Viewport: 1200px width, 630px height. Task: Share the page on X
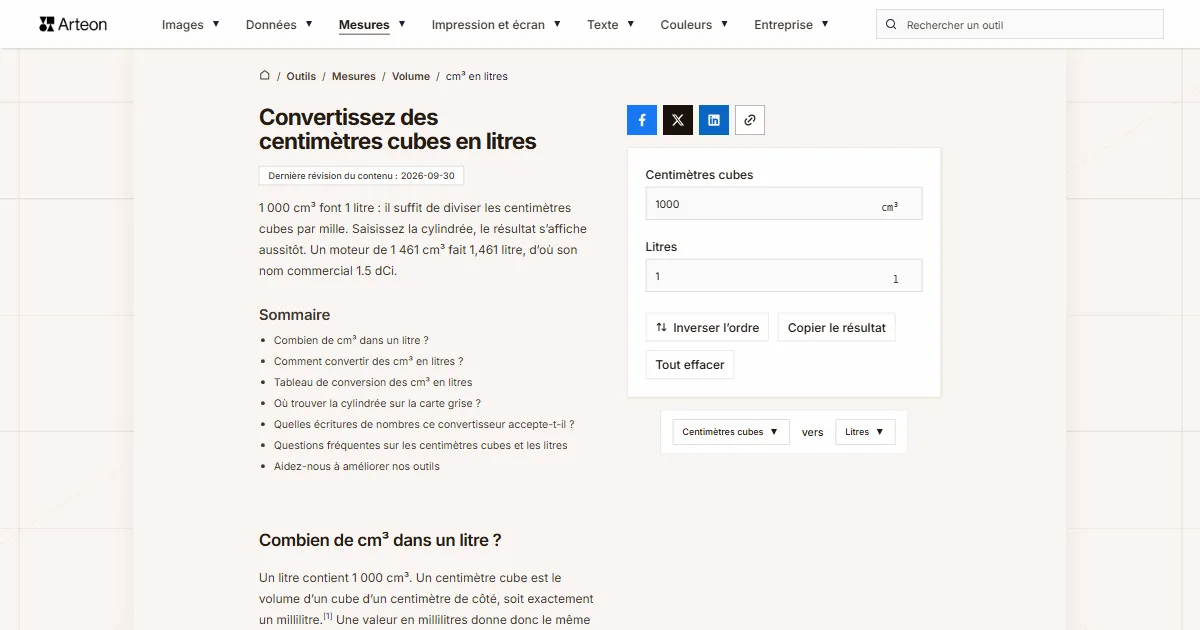tap(678, 120)
